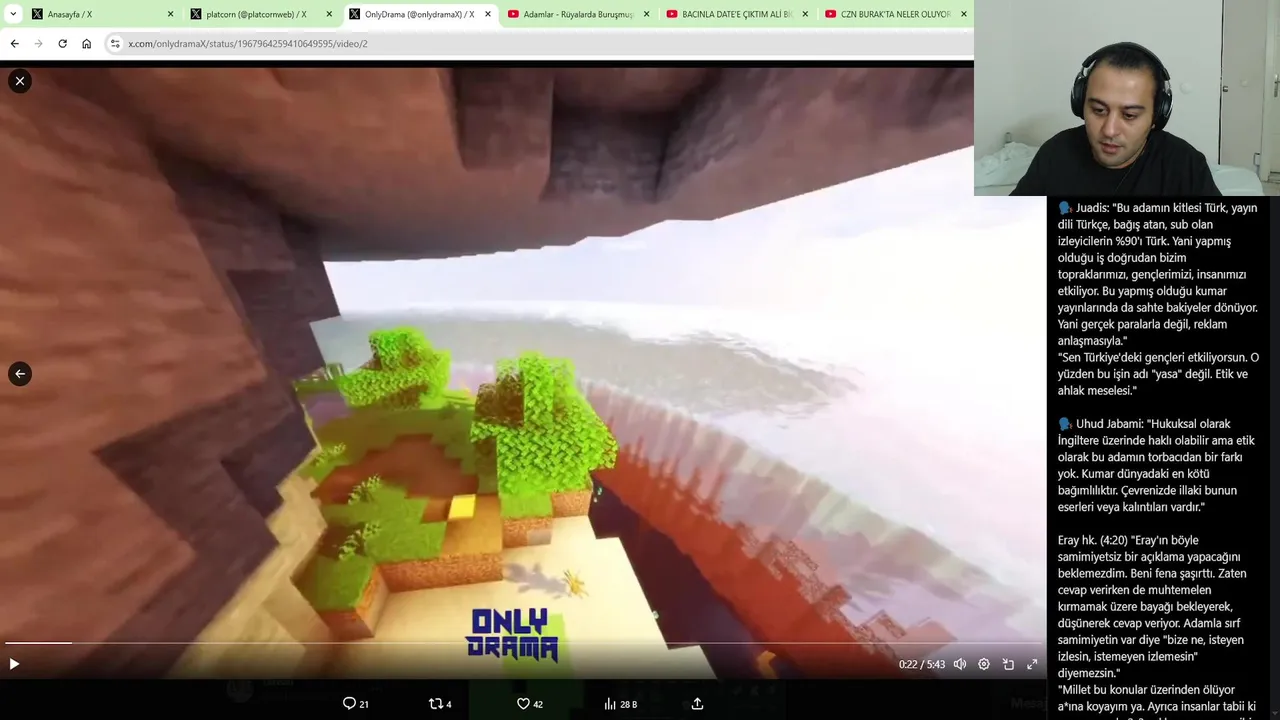The width and height of the screenshot is (1280, 720).
Task: Switch to CZN BURAK'TA NELER OLUYOR tab
Action: pyautogui.click(x=896, y=14)
